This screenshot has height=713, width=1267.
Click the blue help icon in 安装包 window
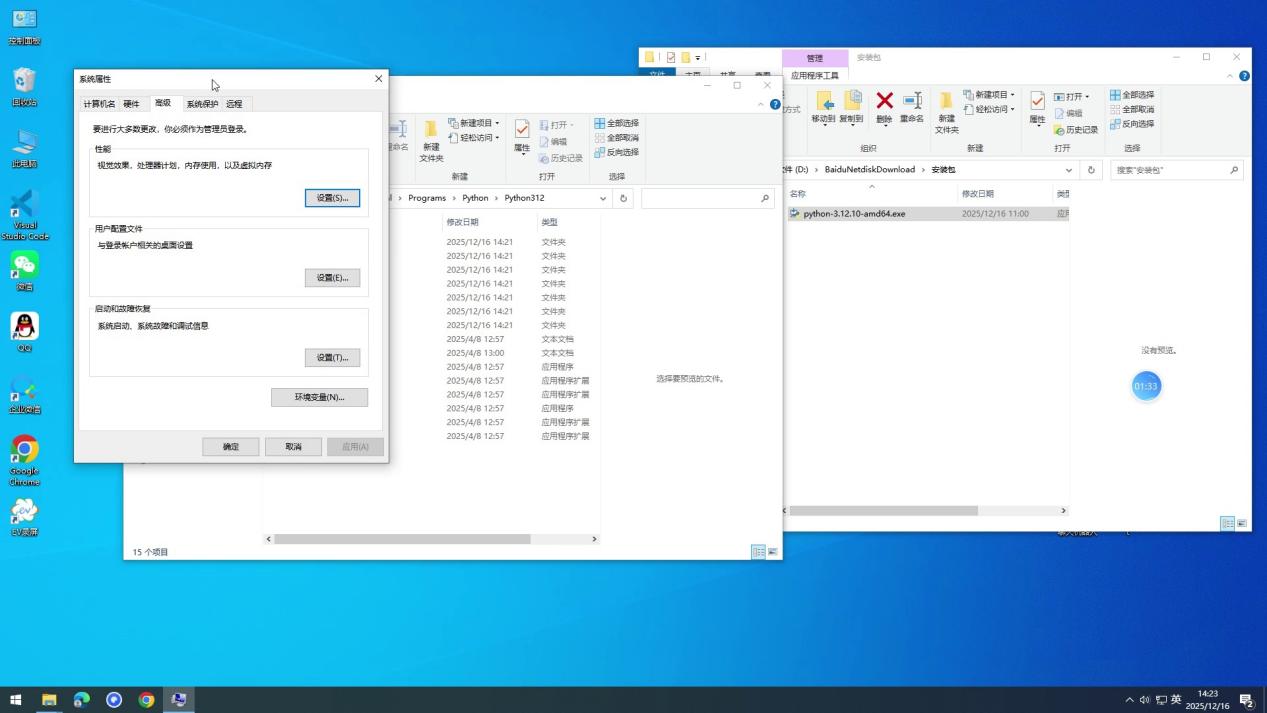tap(1244, 76)
